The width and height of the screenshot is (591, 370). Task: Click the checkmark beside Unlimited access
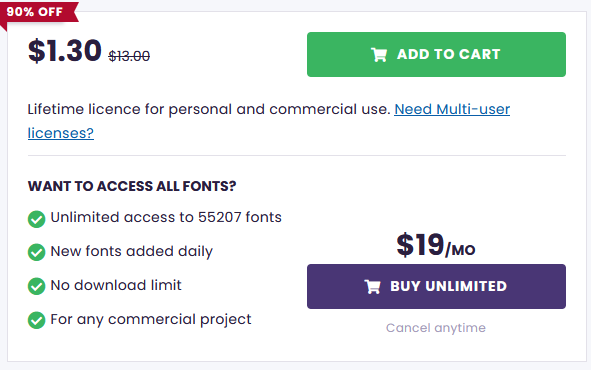(x=37, y=219)
